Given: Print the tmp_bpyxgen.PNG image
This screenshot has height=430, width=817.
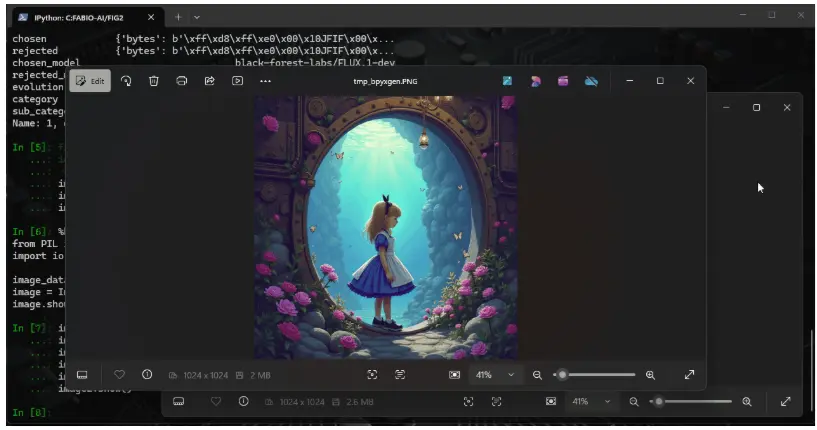Looking at the screenshot, I should coord(182,81).
